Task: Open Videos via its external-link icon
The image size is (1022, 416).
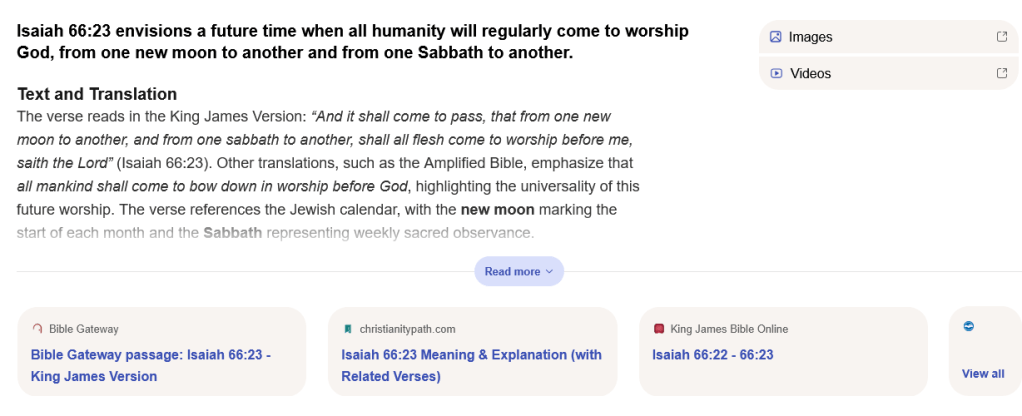Action: click(1002, 73)
